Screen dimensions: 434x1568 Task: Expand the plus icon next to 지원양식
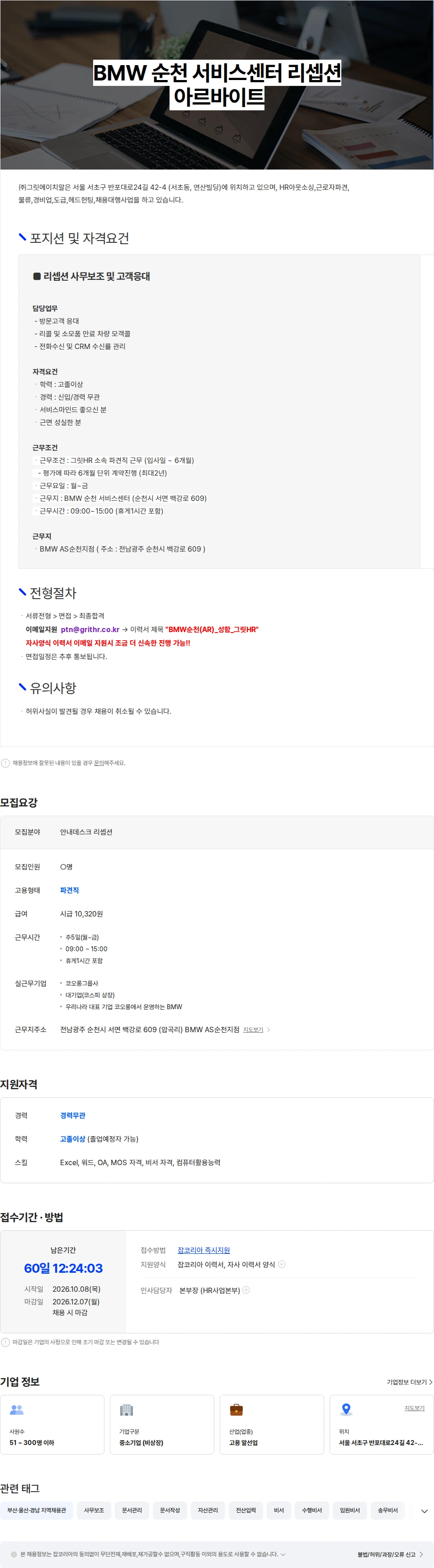[x=281, y=1264]
